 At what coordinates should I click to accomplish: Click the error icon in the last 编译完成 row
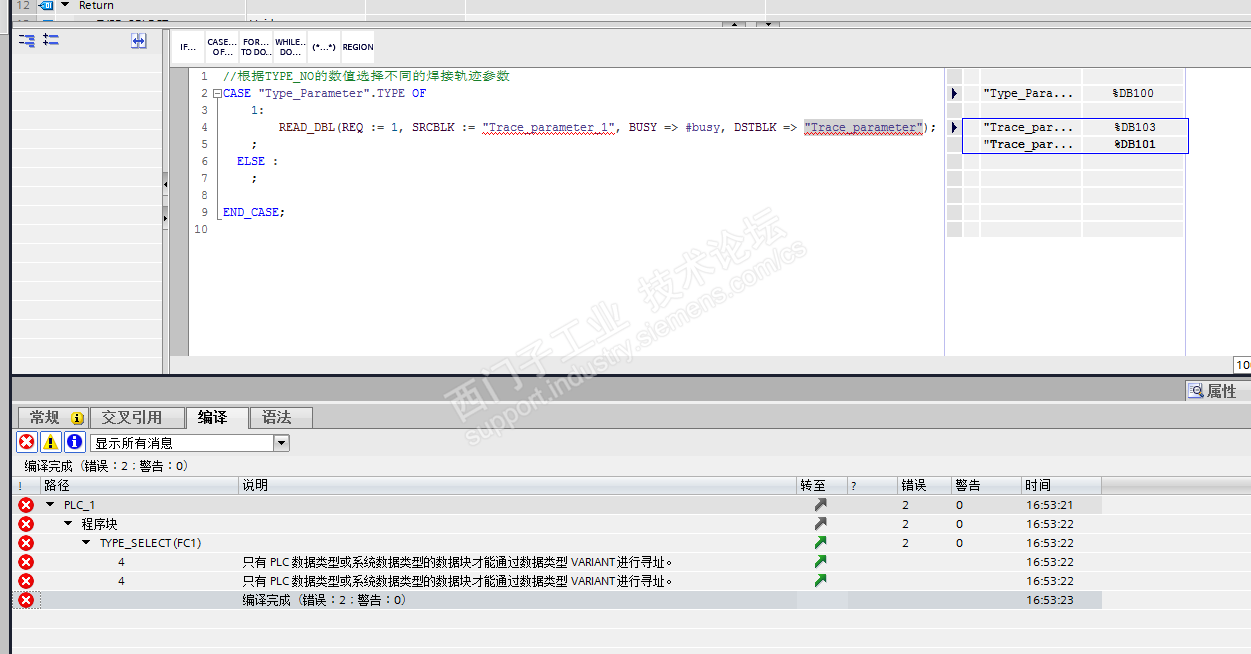26,600
